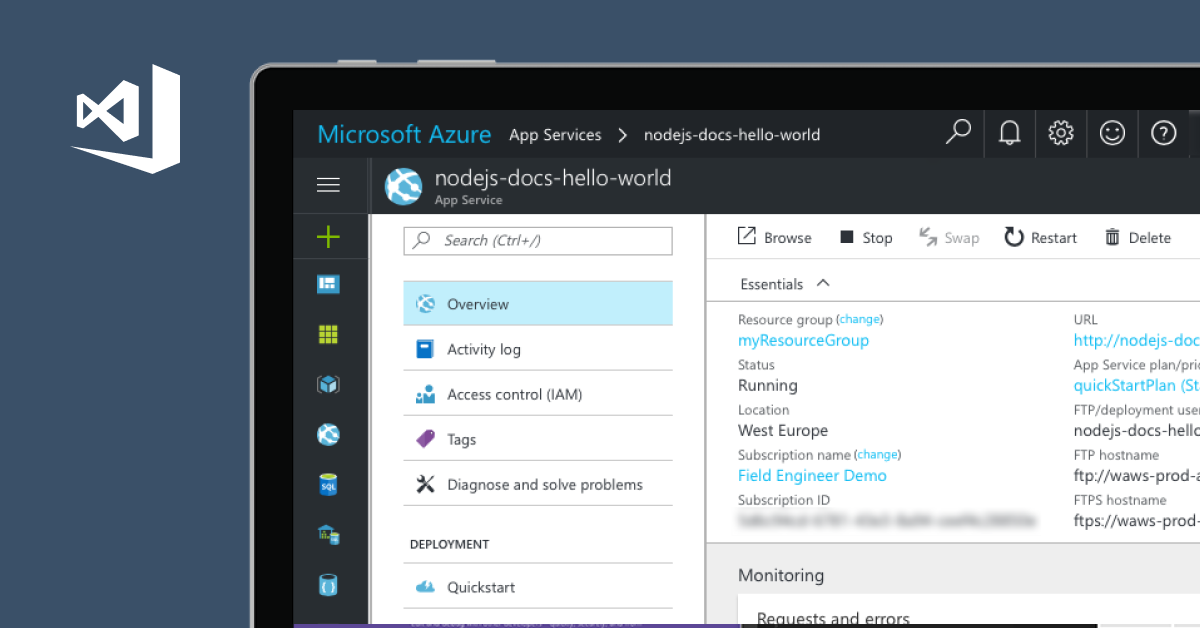Click change link next to Subscription name
The image size is (1200, 628).
pyautogui.click(x=877, y=454)
